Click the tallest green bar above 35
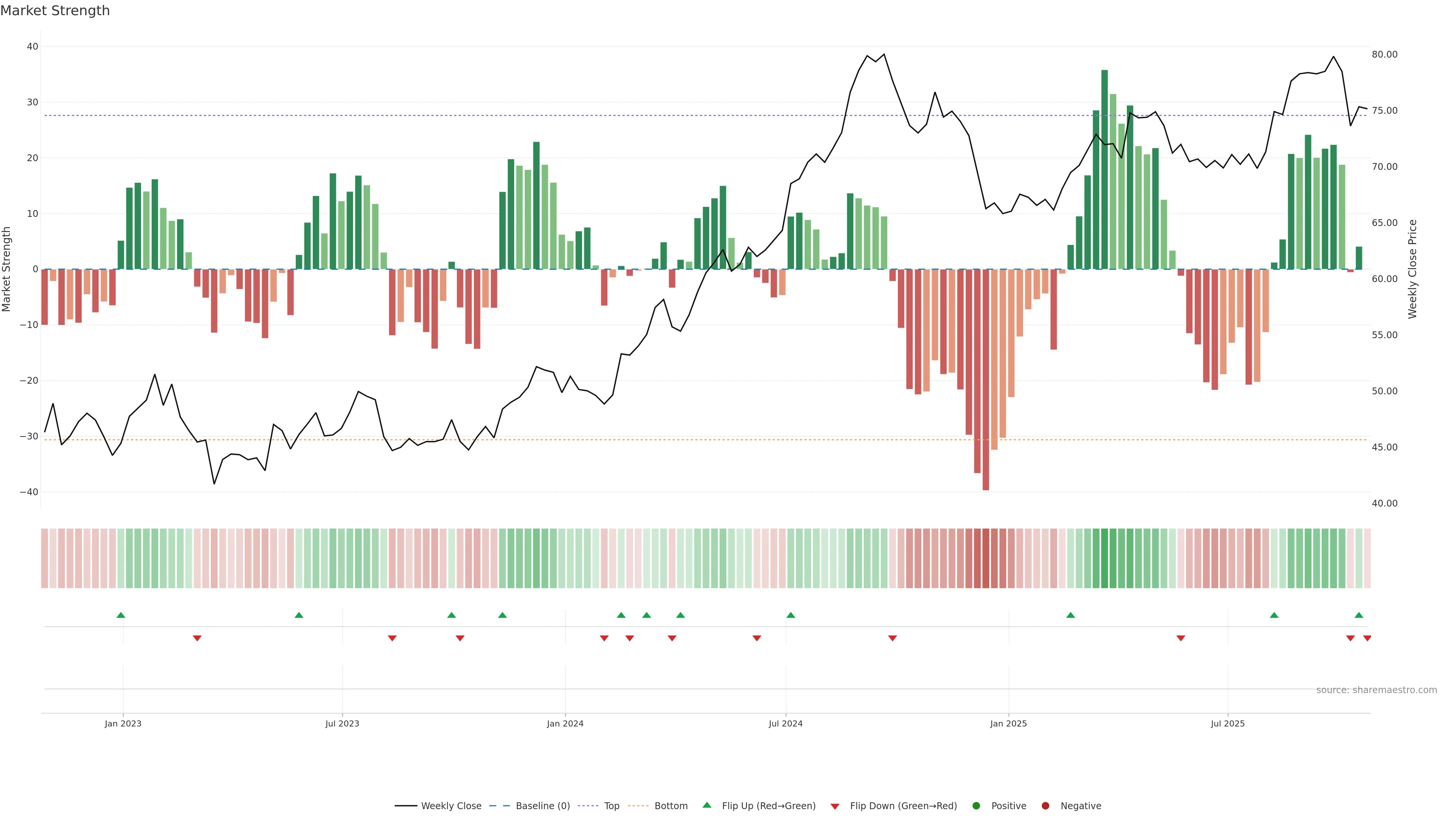The width and height of the screenshot is (1456, 819). click(x=1105, y=169)
